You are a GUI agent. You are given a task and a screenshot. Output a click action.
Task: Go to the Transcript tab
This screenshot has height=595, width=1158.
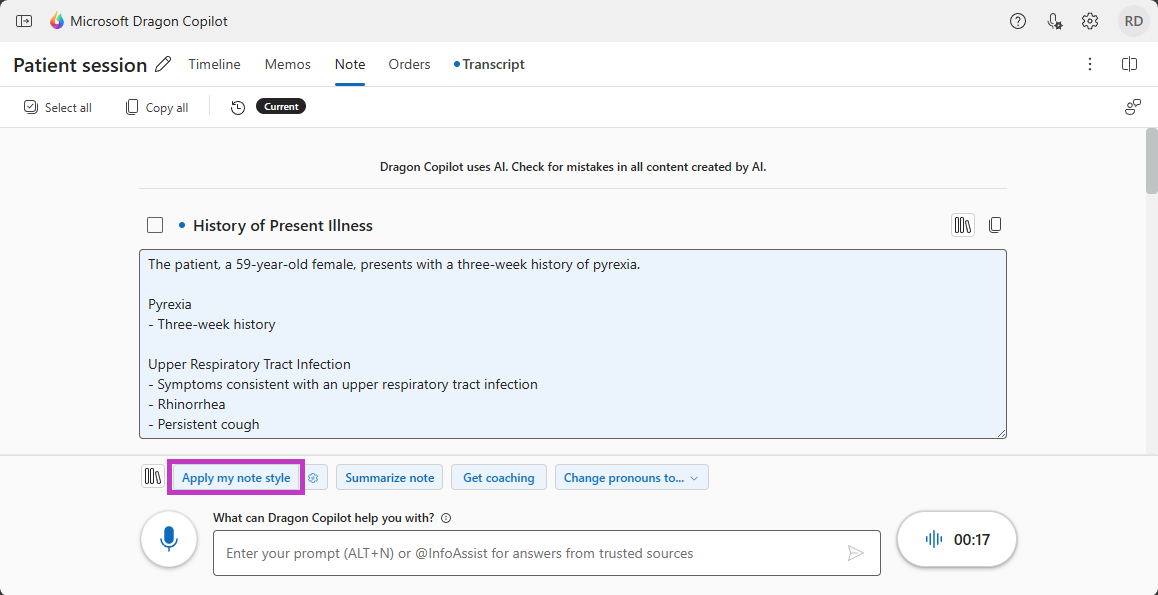[x=492, y=64]
